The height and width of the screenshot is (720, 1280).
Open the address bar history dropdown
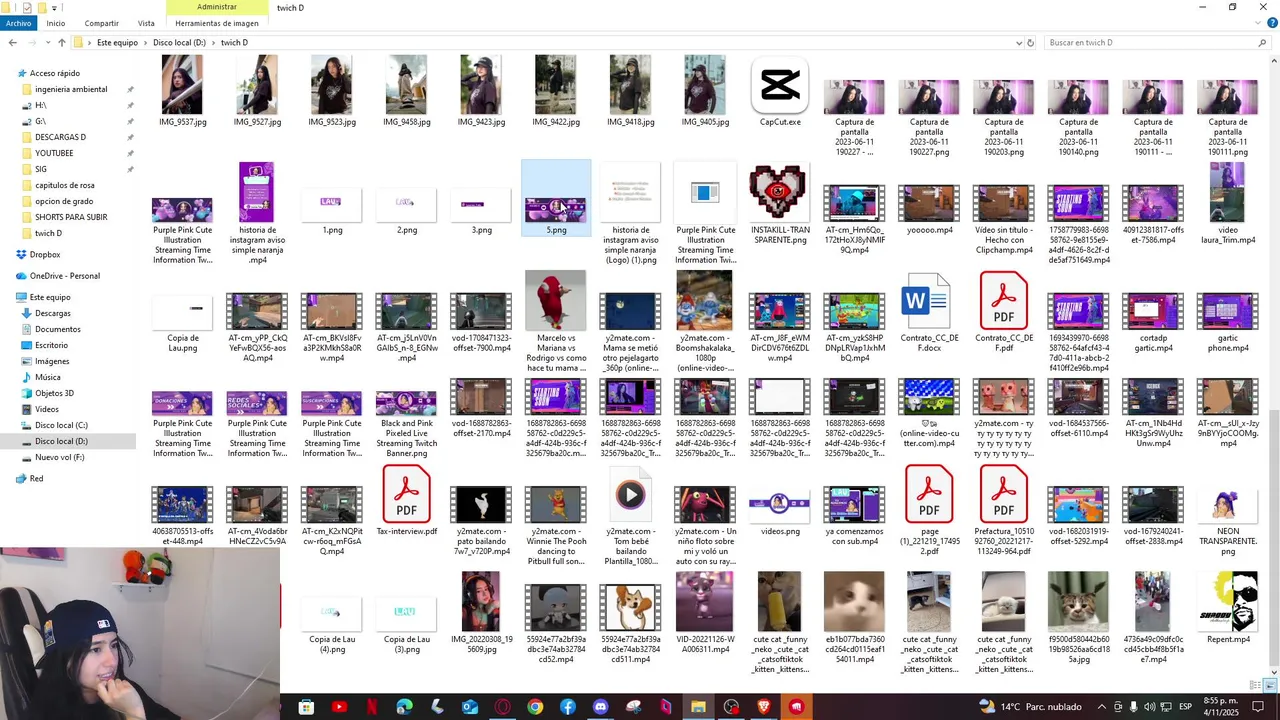coord(1018,43)
